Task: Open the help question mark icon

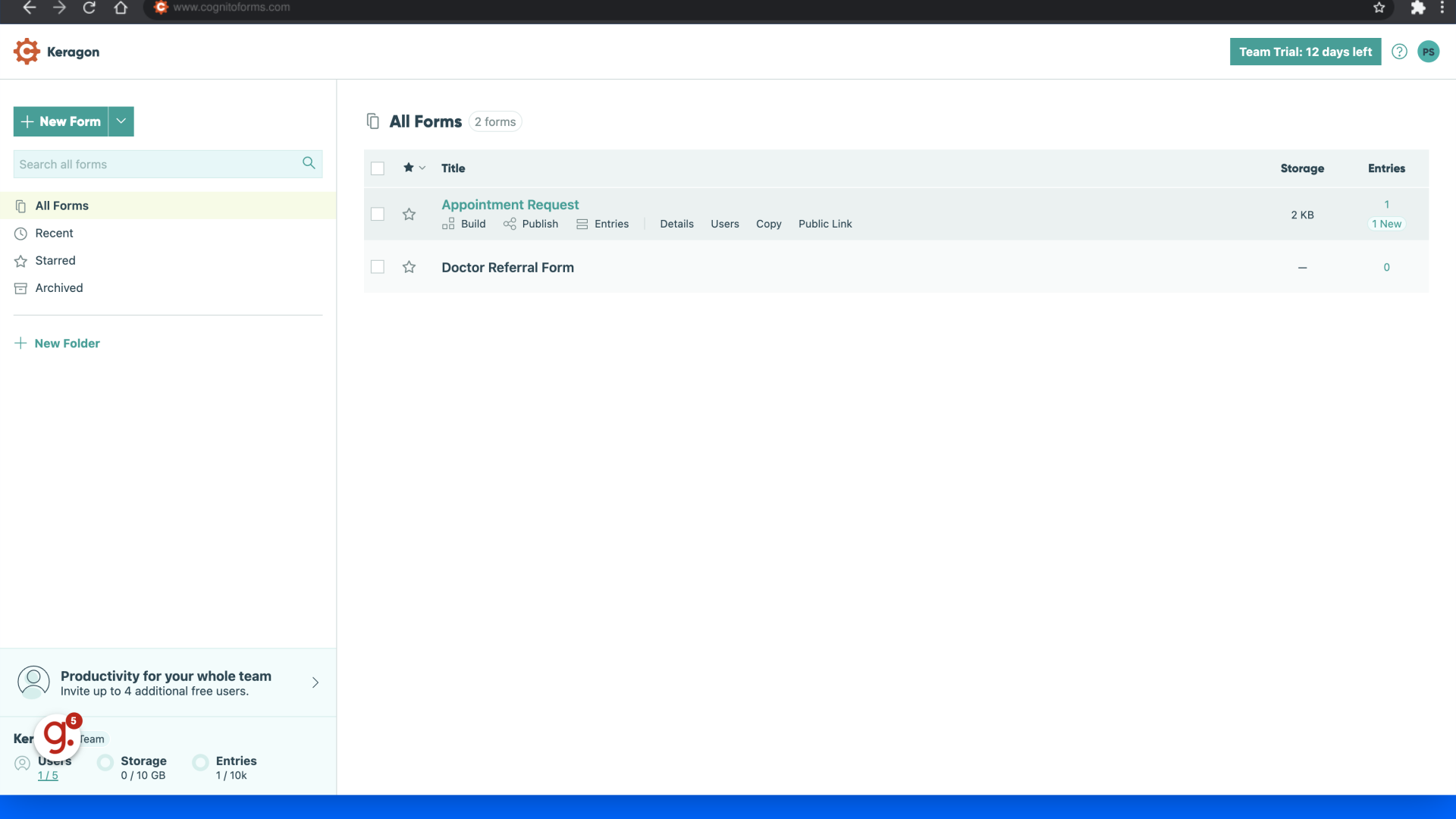Action: point(1399,52)
